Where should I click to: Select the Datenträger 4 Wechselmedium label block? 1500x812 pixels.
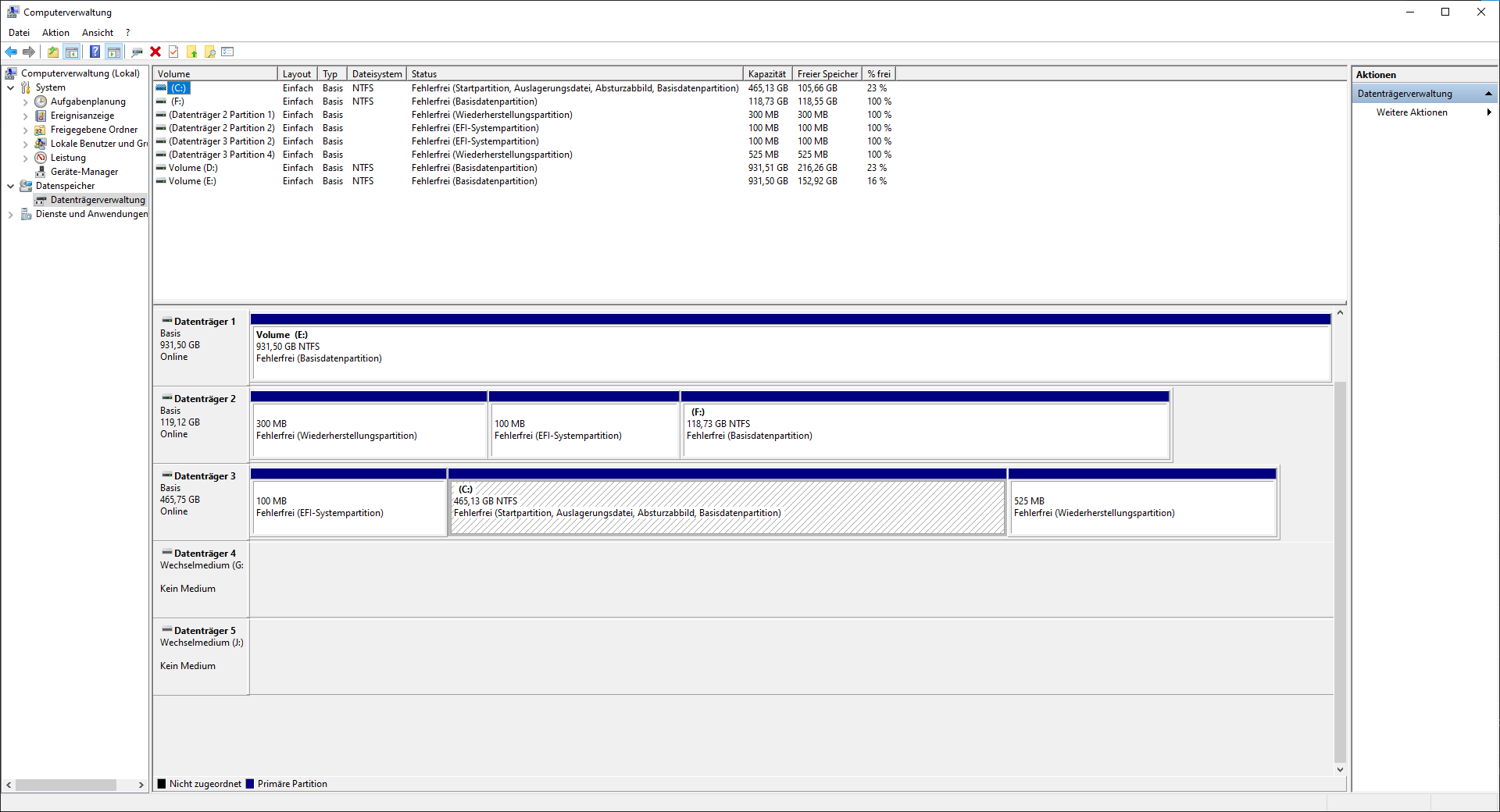tap(202, 579)
